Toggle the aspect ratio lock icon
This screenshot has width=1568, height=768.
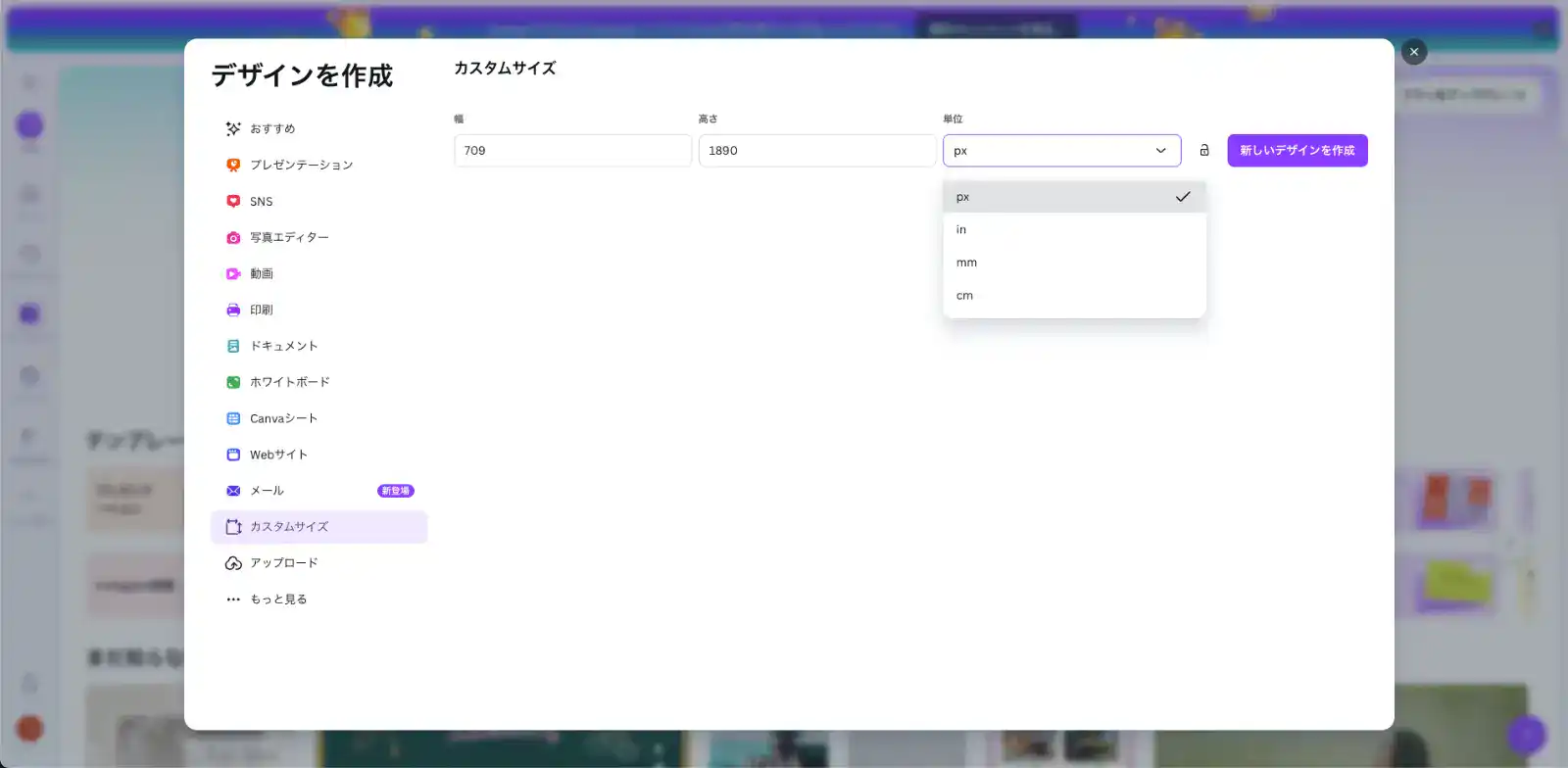click(1204, 151)
